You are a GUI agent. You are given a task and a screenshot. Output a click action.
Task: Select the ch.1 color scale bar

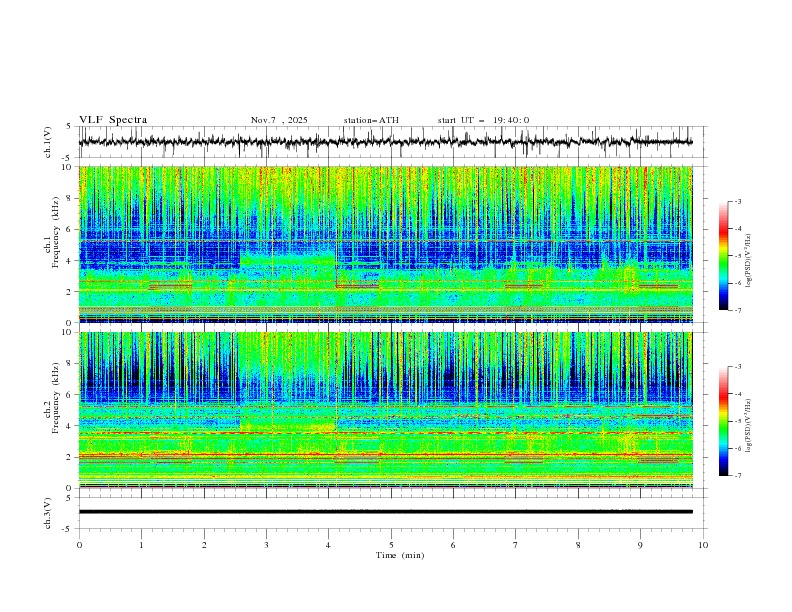click(x=723, y=256)
